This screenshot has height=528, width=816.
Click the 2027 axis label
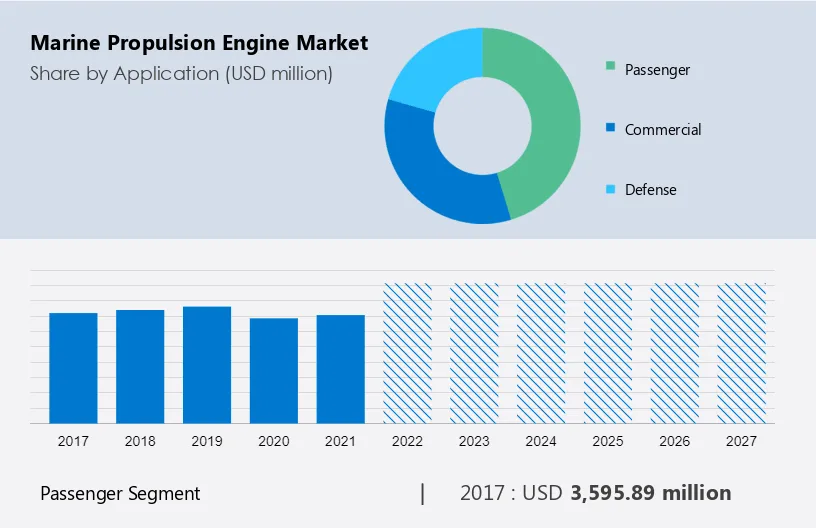[x=742, y=441]
